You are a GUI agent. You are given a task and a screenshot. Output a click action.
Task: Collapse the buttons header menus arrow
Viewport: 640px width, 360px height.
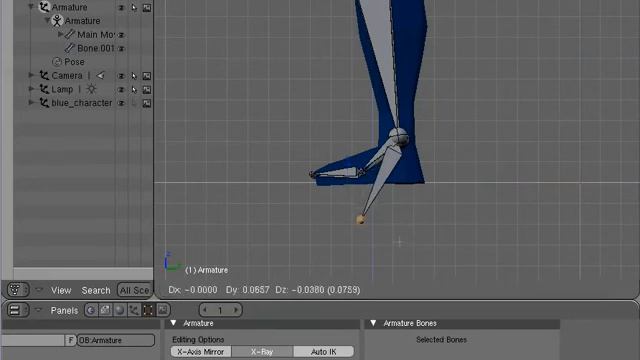(39, 310)
